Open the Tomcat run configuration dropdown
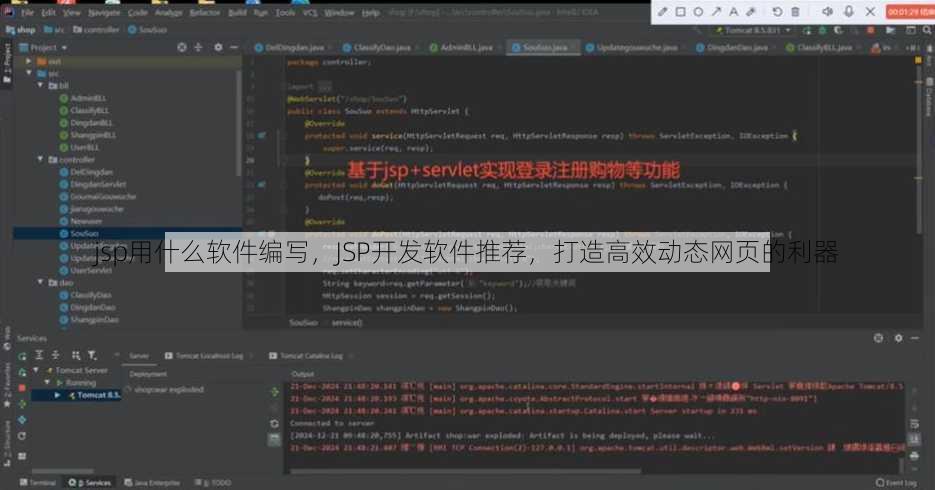This screenshot has height=490, width=935. (754, 30)
